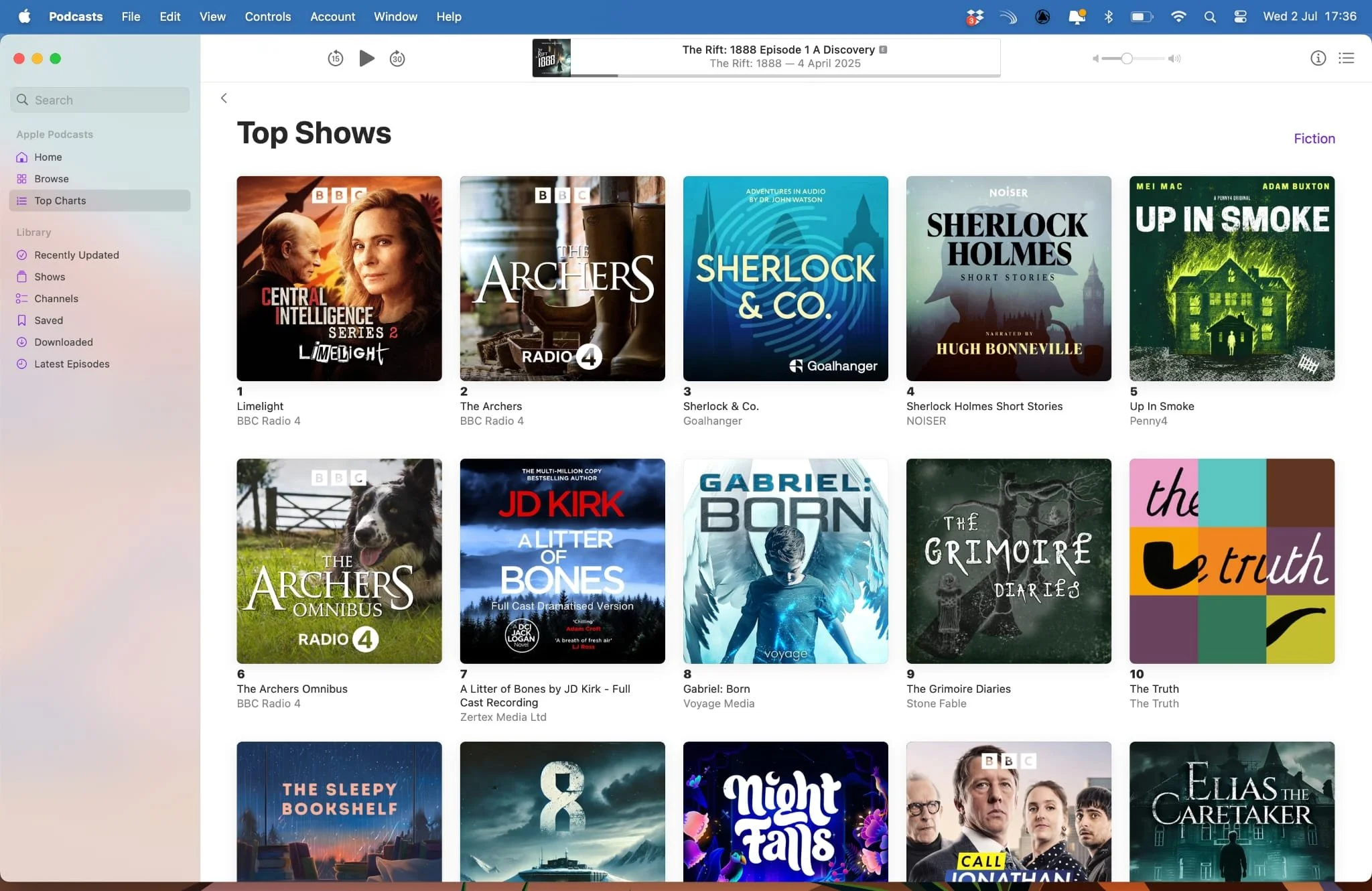This screenshot has height=891, width=1372.
Task: Click the low volume speaker icon
Action: tap(1095, 58)
